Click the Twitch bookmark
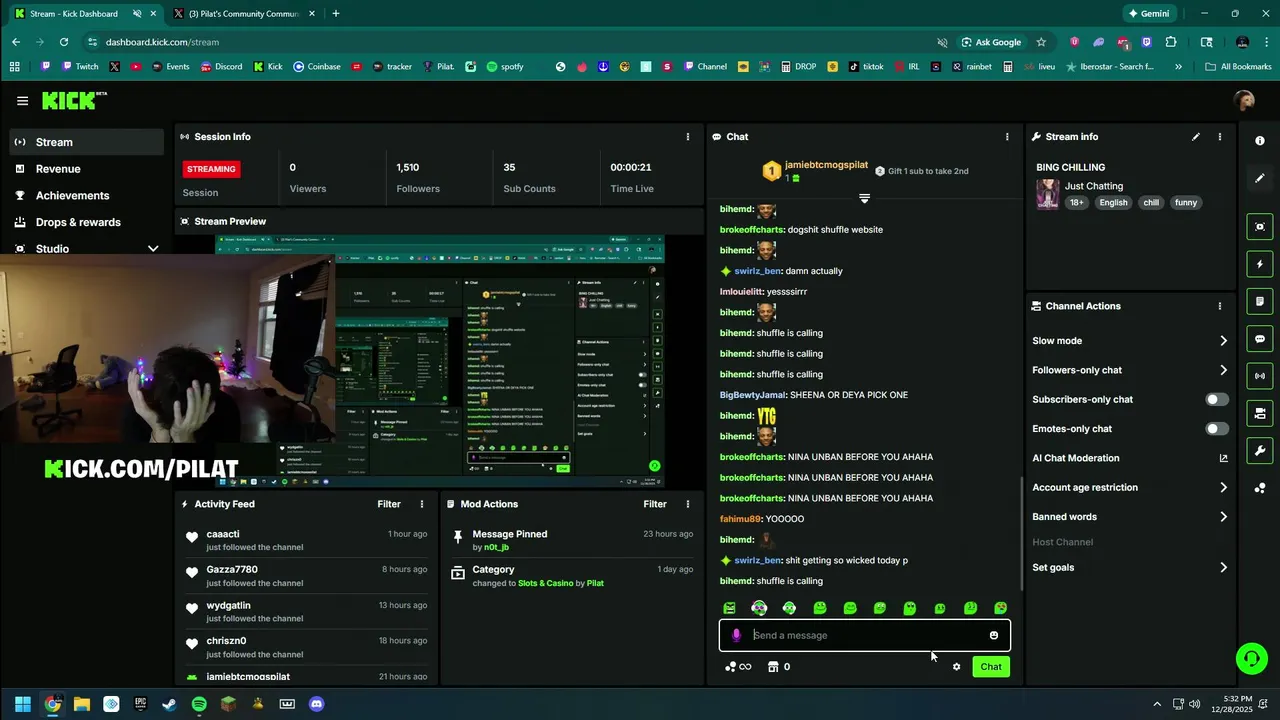Screen dimensions: 1280x720 coord(80,67)
